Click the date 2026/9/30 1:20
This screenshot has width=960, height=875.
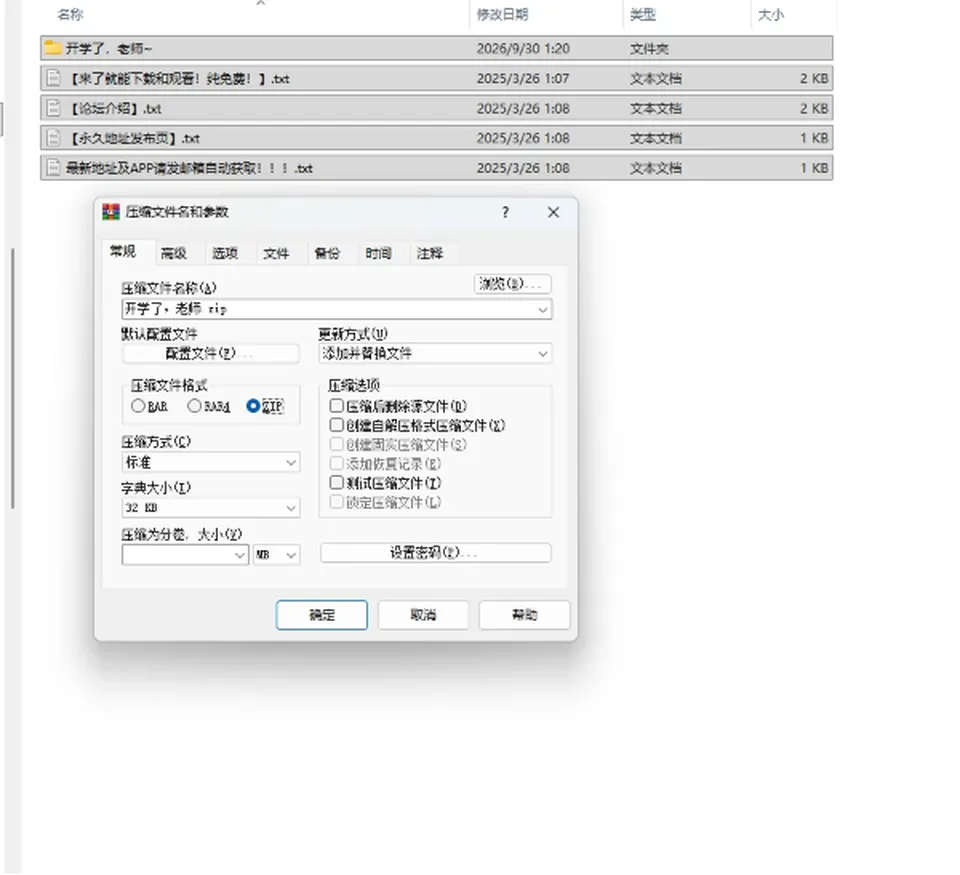point(523,48)
